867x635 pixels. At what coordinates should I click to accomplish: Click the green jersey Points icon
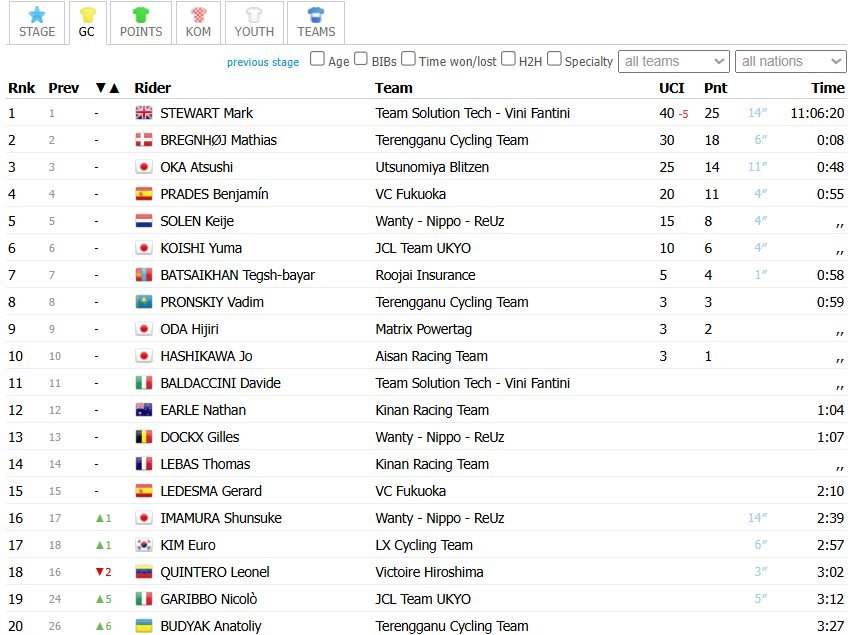141,14
